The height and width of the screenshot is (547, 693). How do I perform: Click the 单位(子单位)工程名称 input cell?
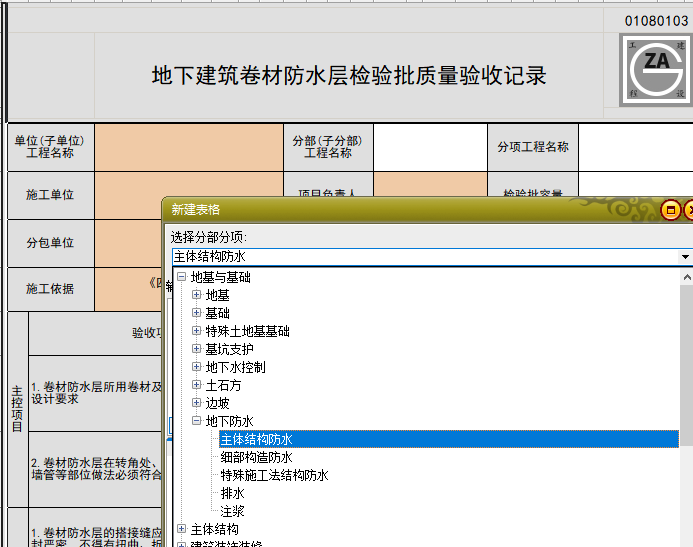click(x=188, y=147)
